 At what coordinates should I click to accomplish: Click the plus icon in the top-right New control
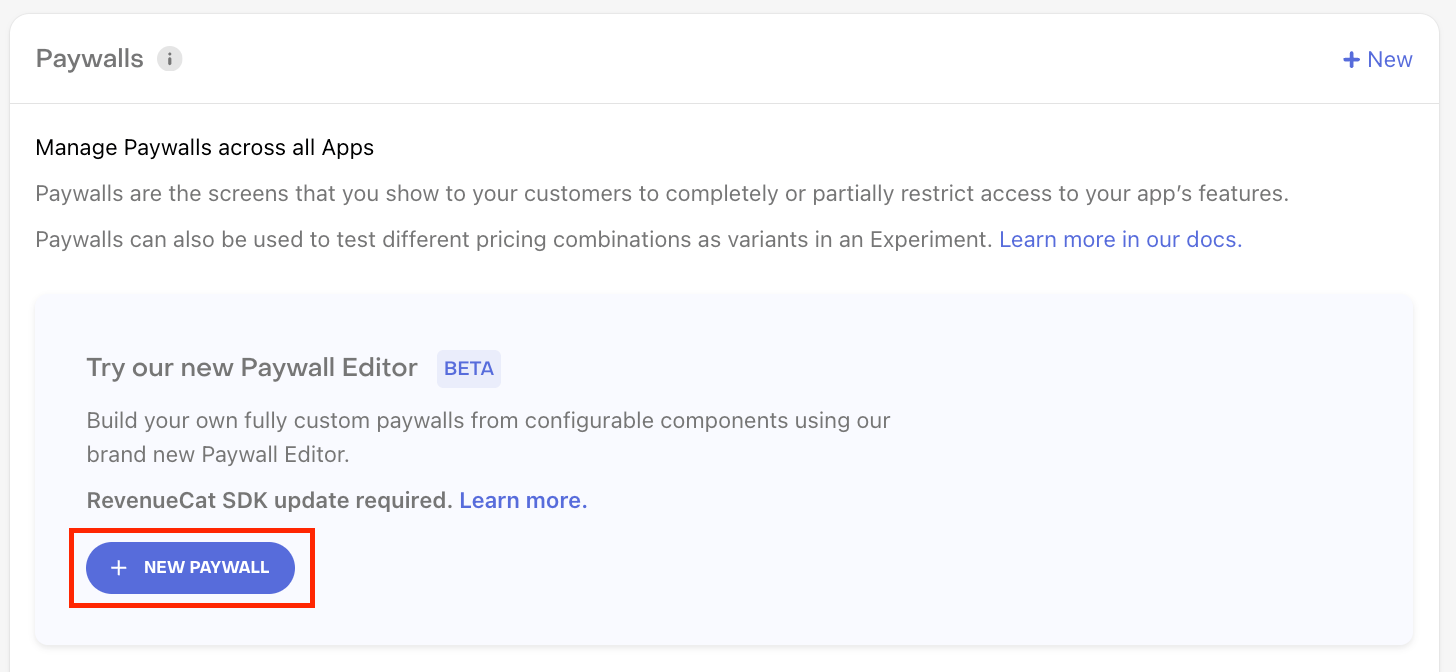[1350, 59]
